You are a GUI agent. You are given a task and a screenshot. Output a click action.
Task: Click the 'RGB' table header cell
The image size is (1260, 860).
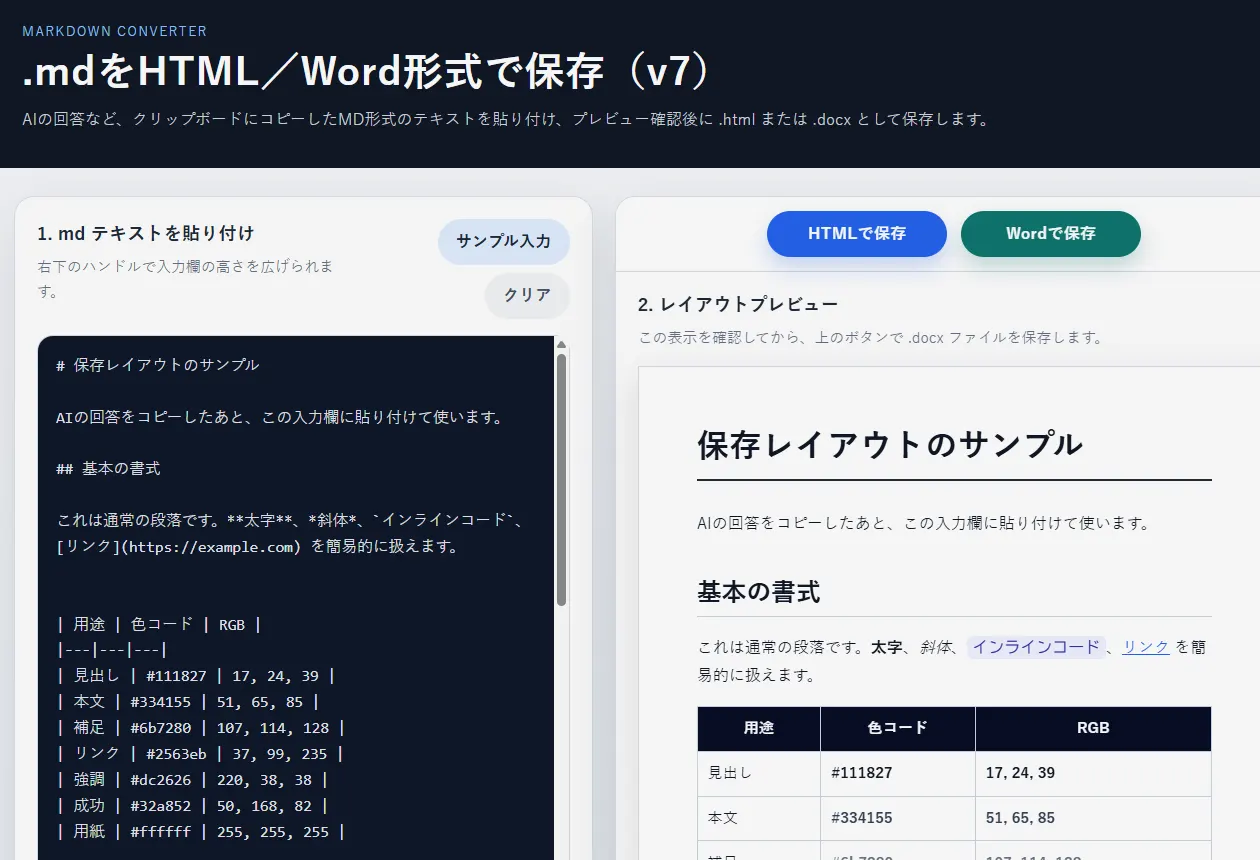coord(1093,728)
